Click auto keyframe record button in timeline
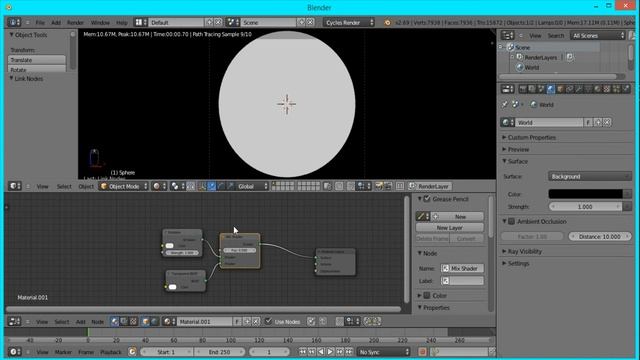The width and height of the screenshot is (640, 360). 422,352
